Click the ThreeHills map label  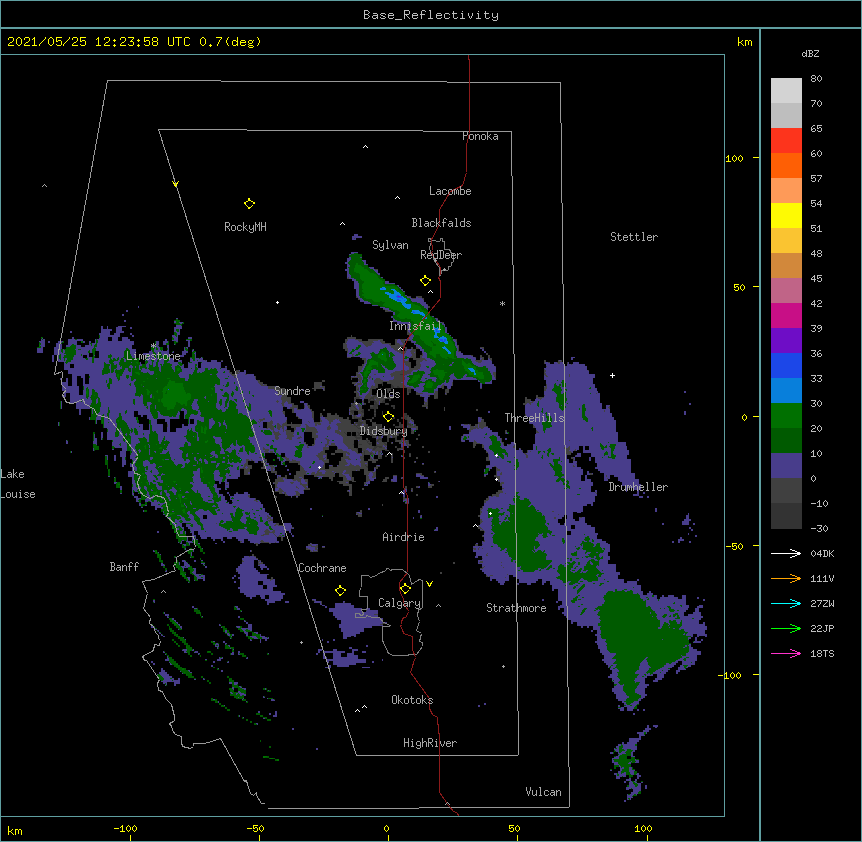(x=534, y=418)
